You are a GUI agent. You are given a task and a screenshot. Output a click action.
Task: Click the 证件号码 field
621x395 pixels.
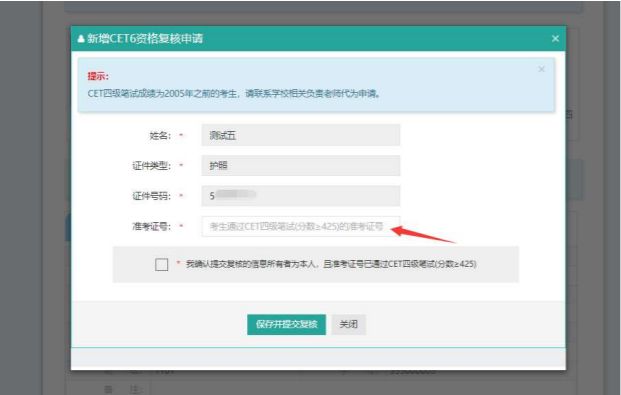coord(301,196)
